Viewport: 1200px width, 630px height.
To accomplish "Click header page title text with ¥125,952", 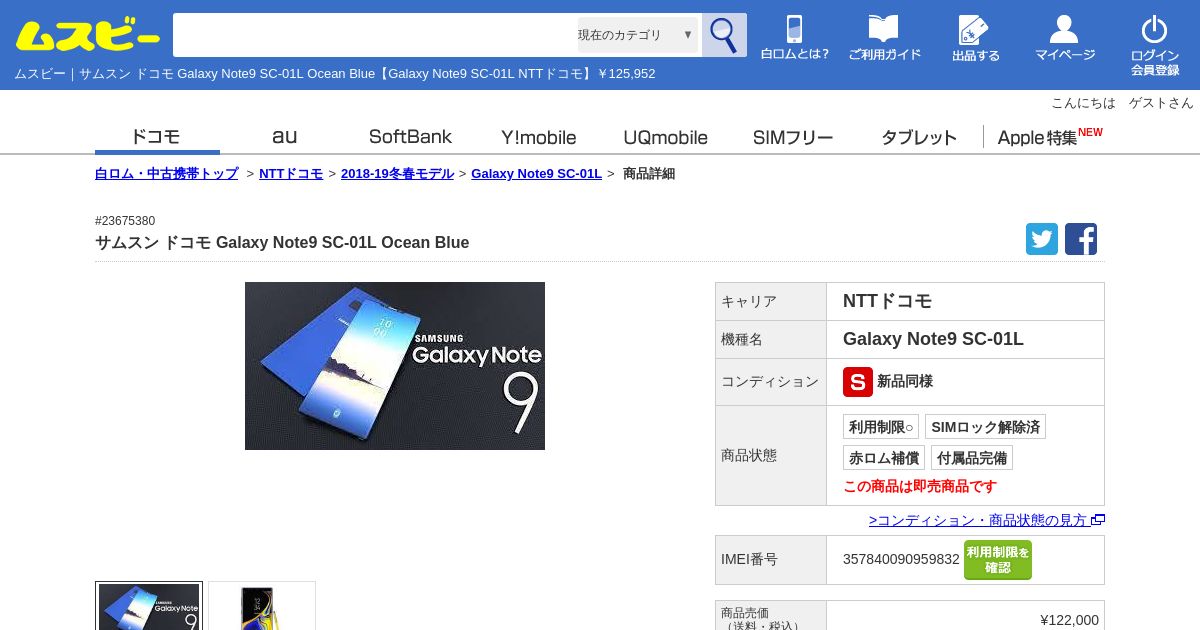I will pyautogui.click(x=335, y=74).
